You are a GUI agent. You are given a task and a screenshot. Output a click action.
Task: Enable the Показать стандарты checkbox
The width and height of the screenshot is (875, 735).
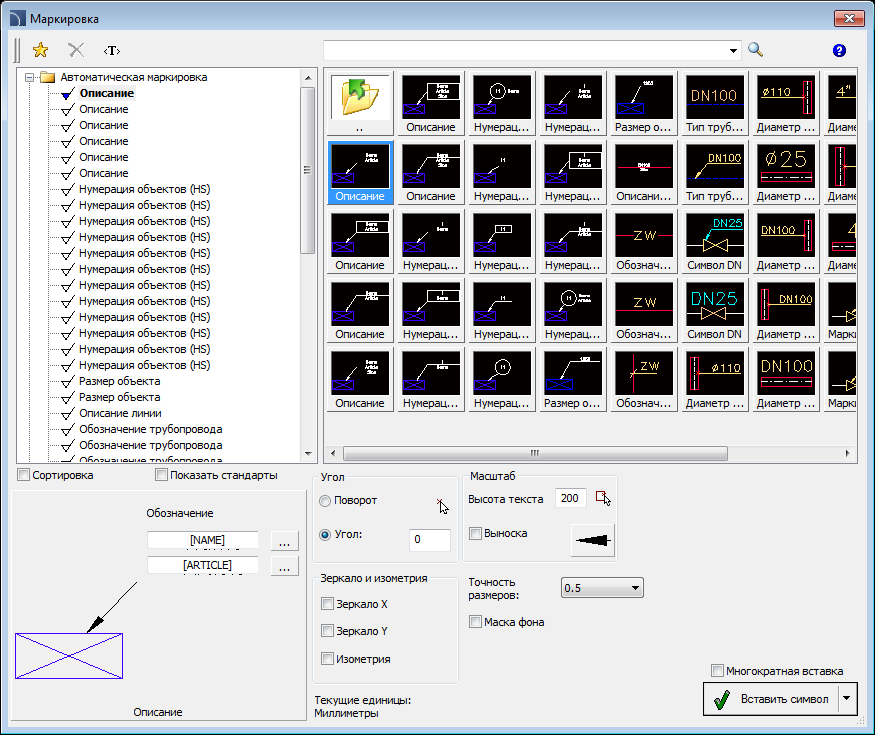click(x=161, y=475)
